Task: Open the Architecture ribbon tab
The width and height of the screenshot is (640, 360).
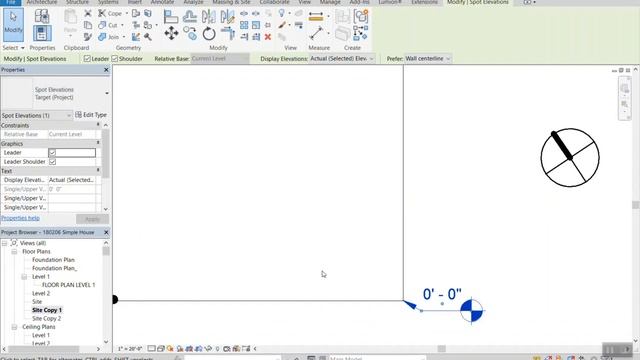Action: tap(42, 2)
